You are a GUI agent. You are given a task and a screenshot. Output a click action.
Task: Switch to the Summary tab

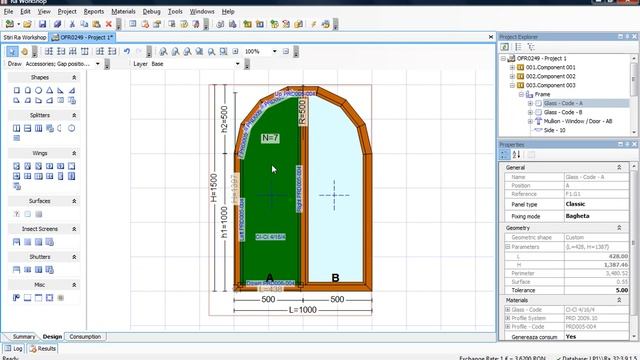pyautogui.click(x=24, y=337)
